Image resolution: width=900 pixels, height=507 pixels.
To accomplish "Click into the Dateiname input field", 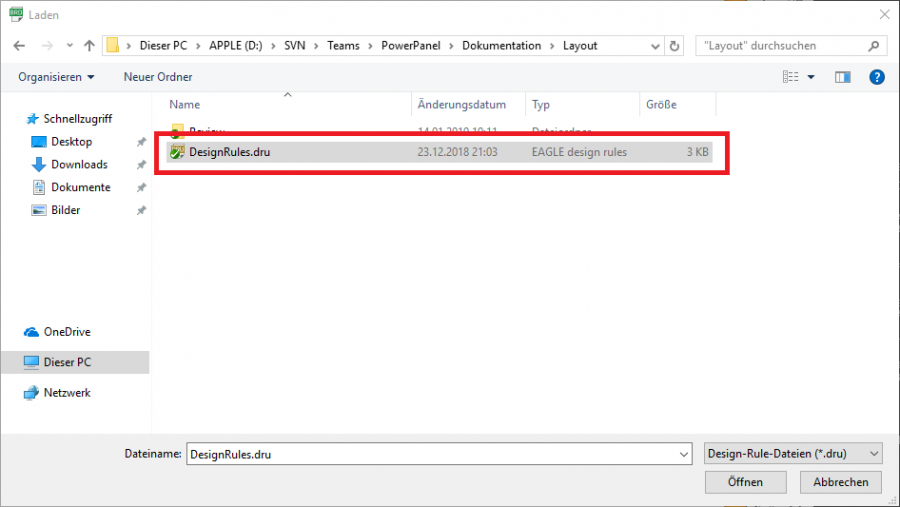I will click(430, 454).
